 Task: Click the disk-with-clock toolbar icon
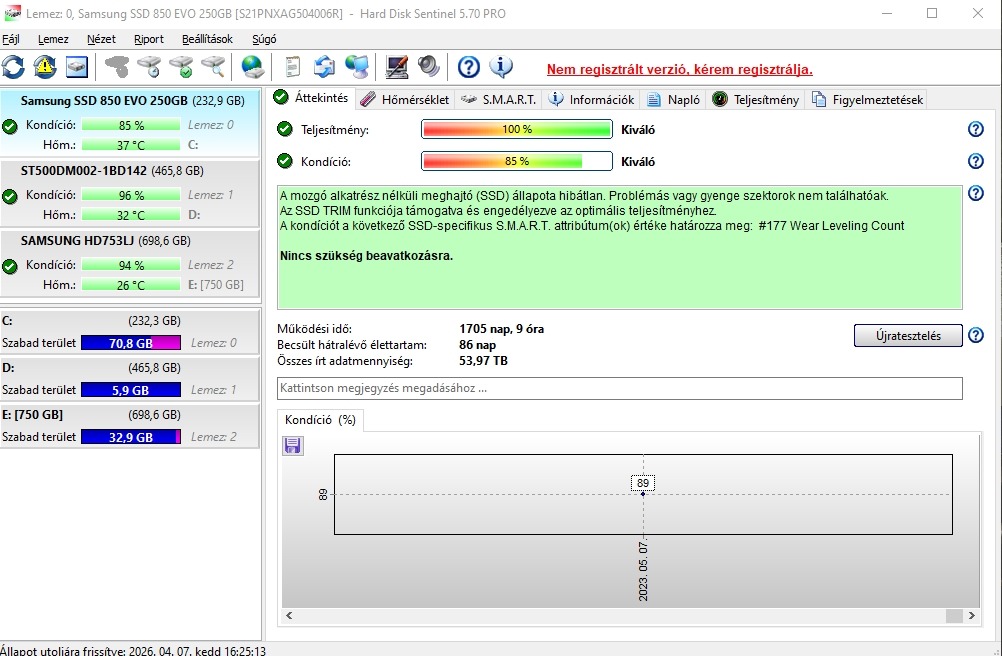pyautogui.click(x=149, y=67)
